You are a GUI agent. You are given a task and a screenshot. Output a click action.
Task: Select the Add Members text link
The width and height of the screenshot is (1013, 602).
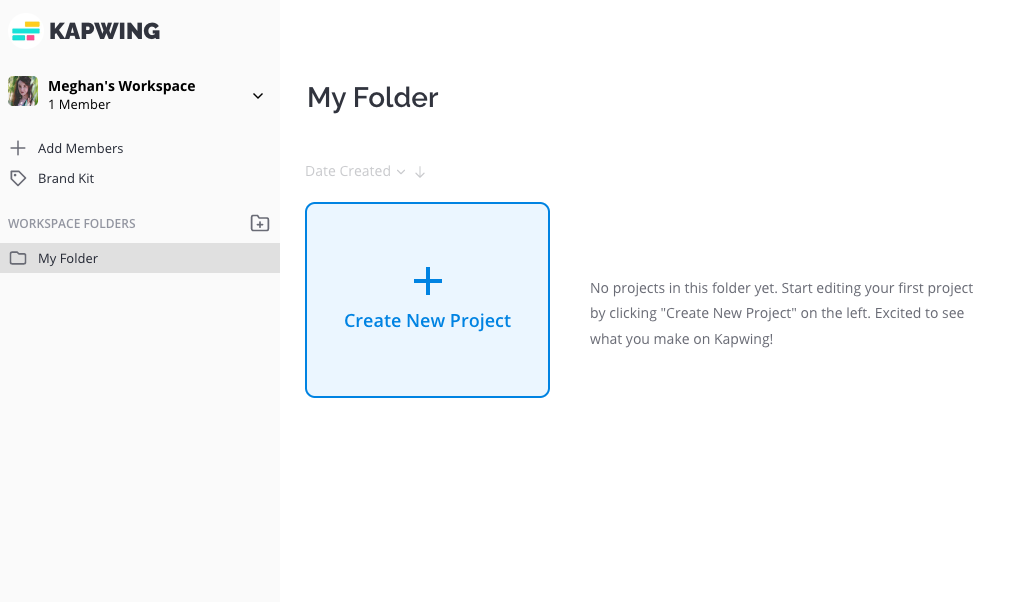tap(80, 148)
